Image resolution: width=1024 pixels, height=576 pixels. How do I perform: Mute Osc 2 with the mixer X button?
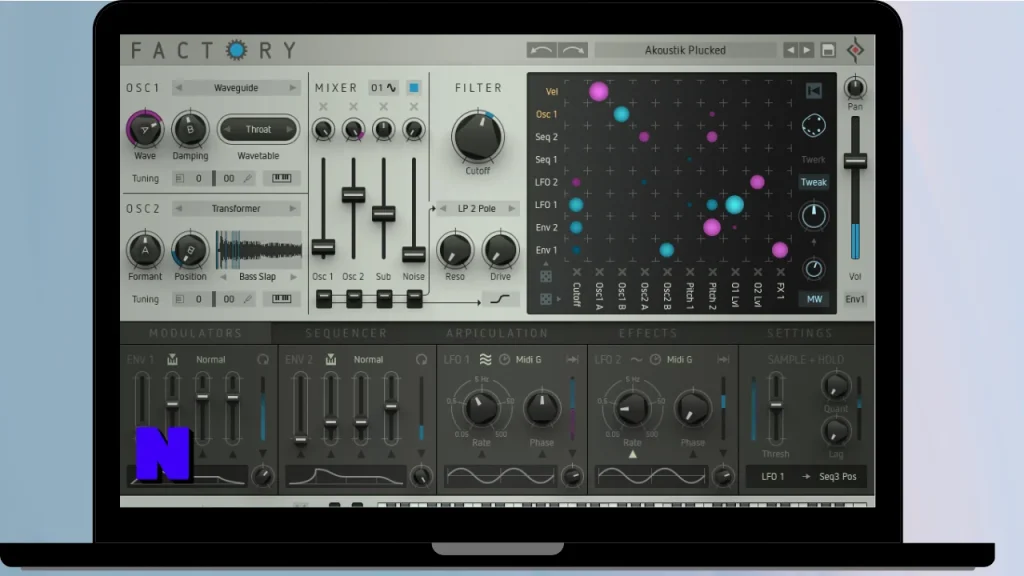click(353, 106)
